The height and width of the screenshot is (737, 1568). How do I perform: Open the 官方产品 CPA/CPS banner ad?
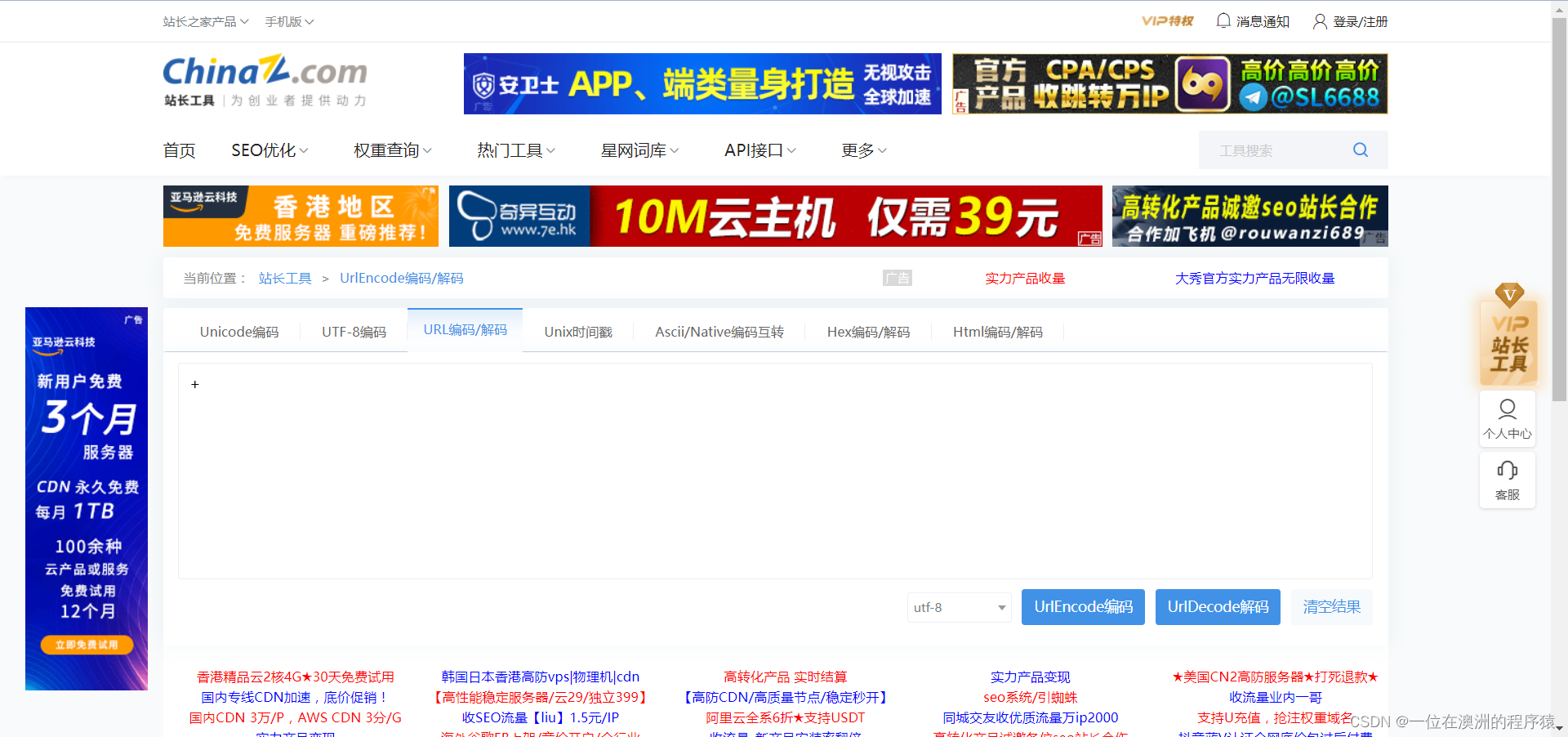pyautogui.click(x=1170, y=84)
